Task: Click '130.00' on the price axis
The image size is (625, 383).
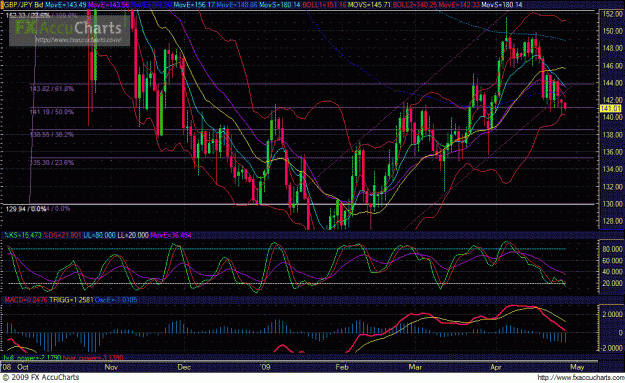Action: pos(612,204)
